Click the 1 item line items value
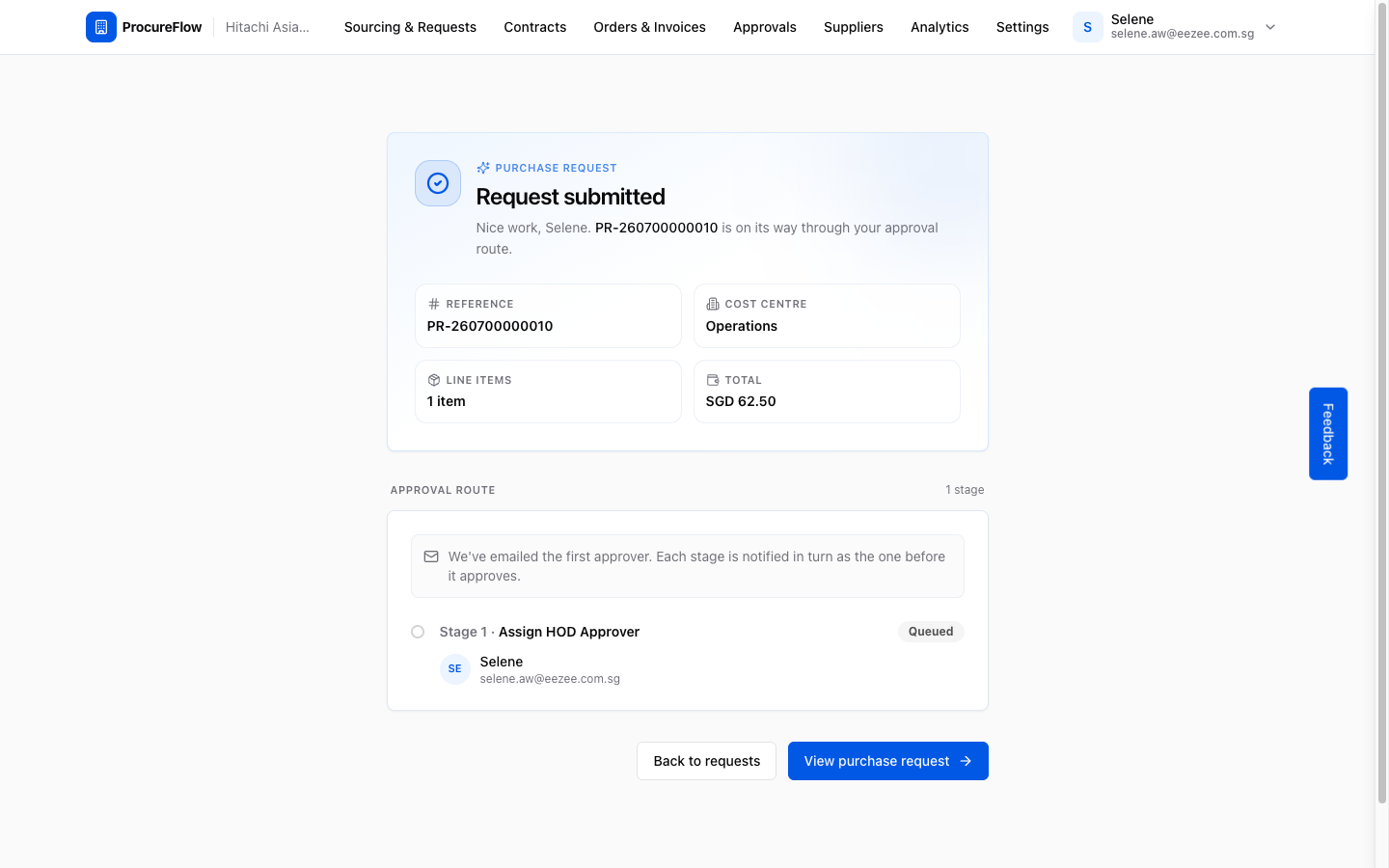 (447, 401)
